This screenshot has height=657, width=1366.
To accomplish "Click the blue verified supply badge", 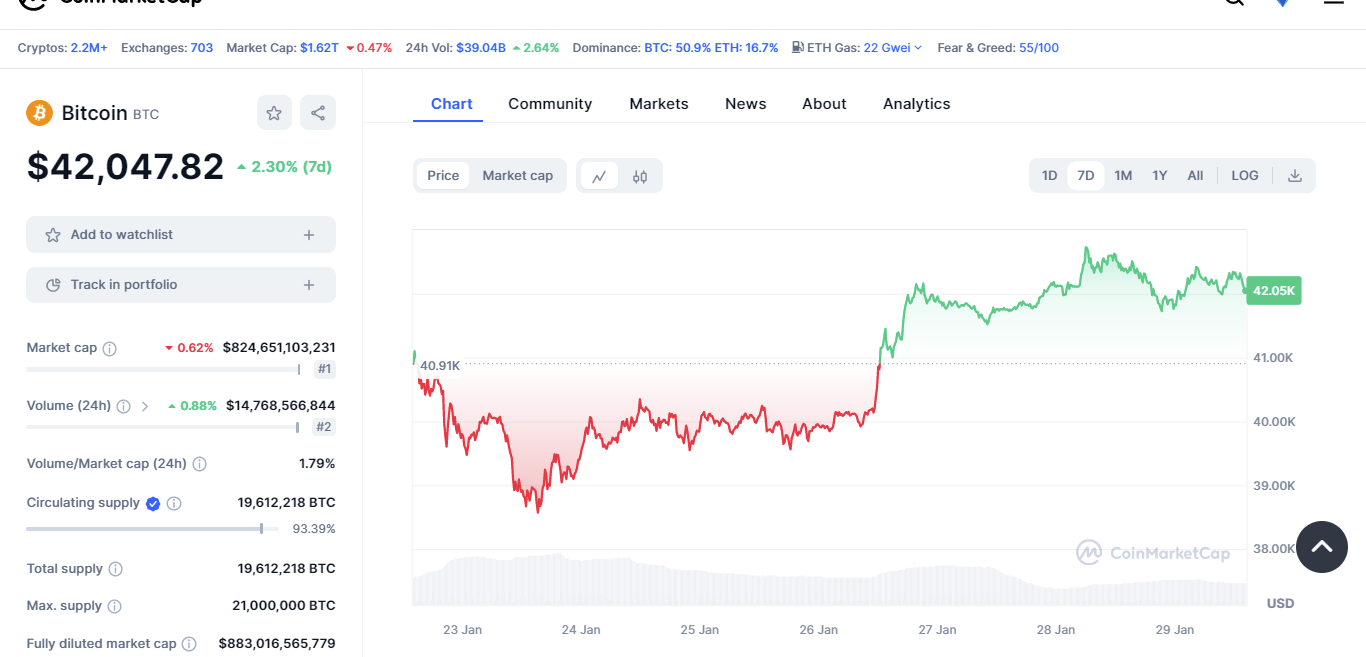I will (153, 504).
